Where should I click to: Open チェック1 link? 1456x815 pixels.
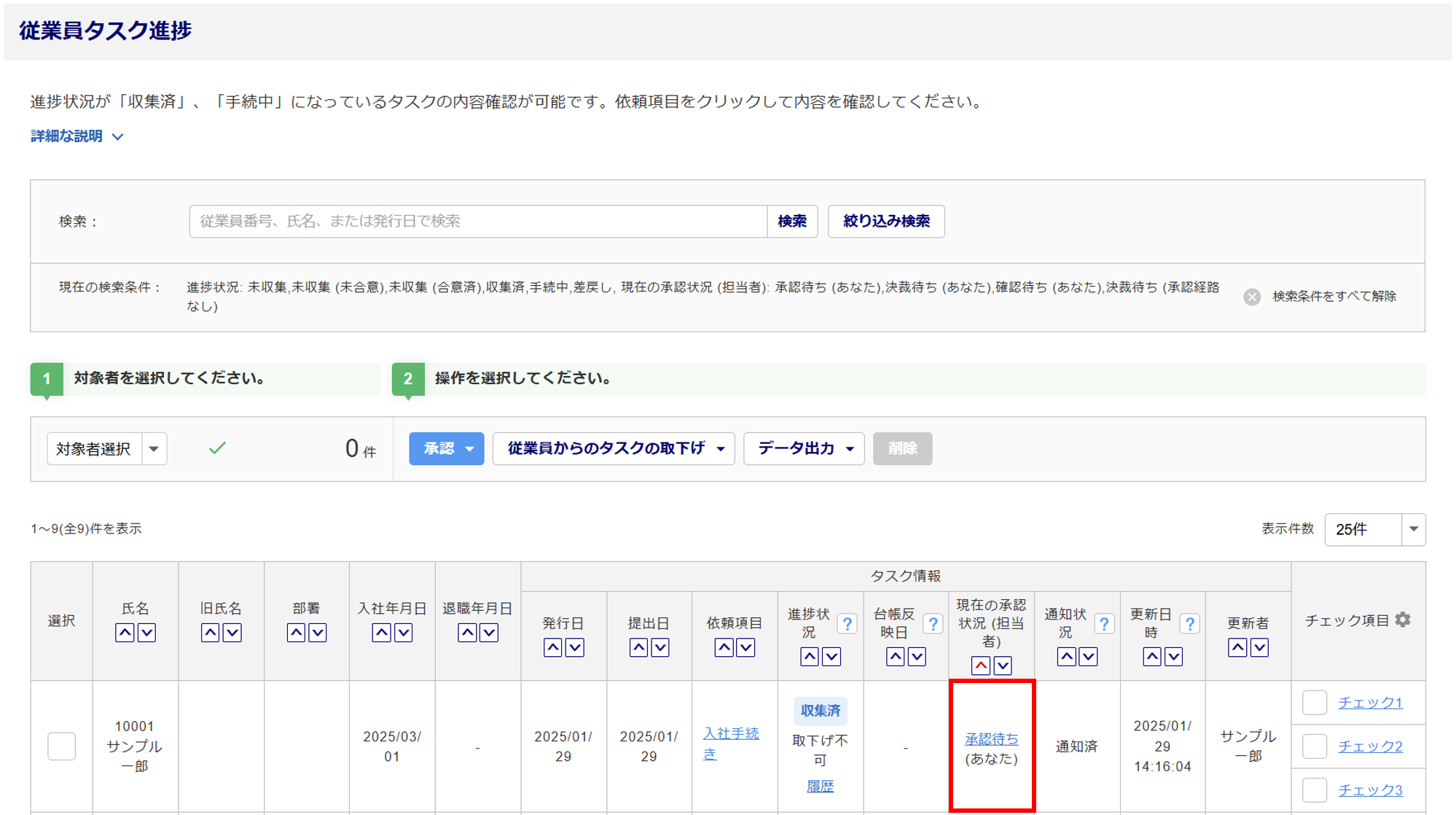[1370, 703]
